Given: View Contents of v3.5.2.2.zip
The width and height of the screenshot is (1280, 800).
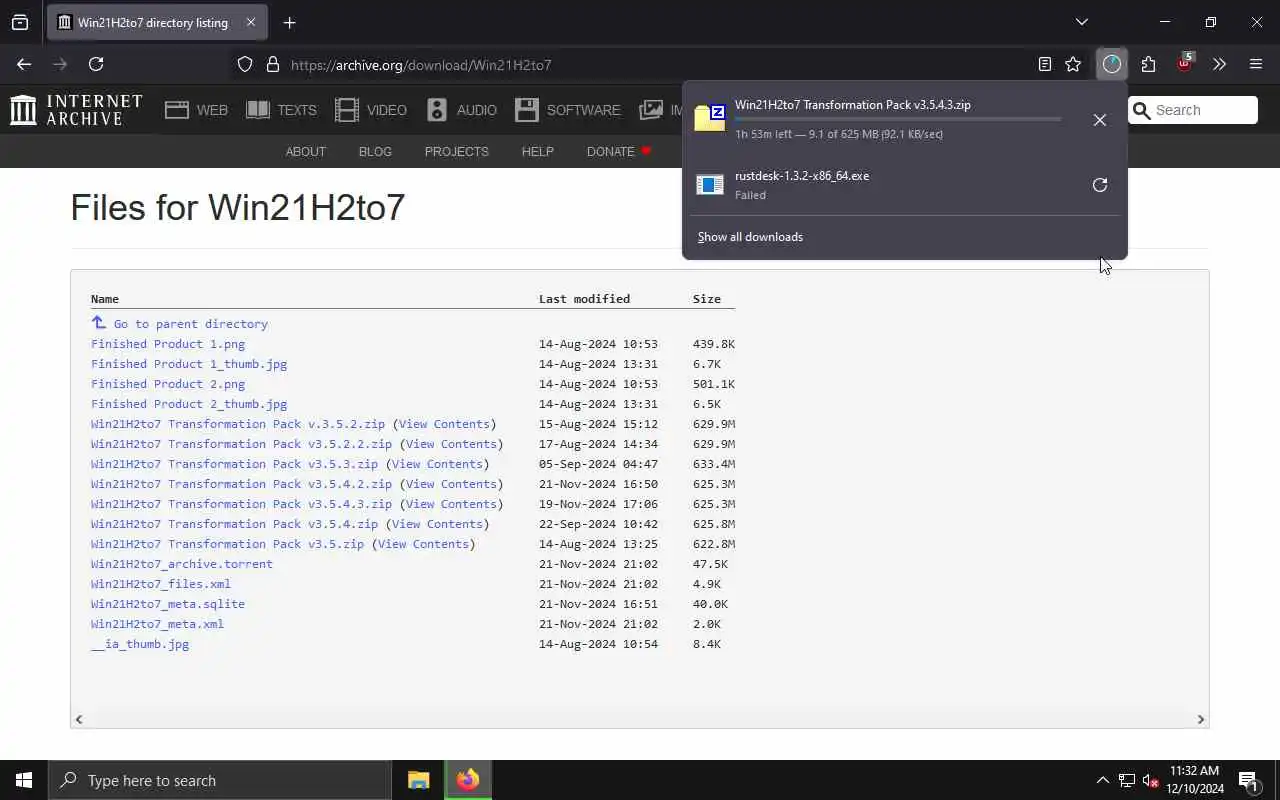Looking at the screenshot, I should click(451, 444).
